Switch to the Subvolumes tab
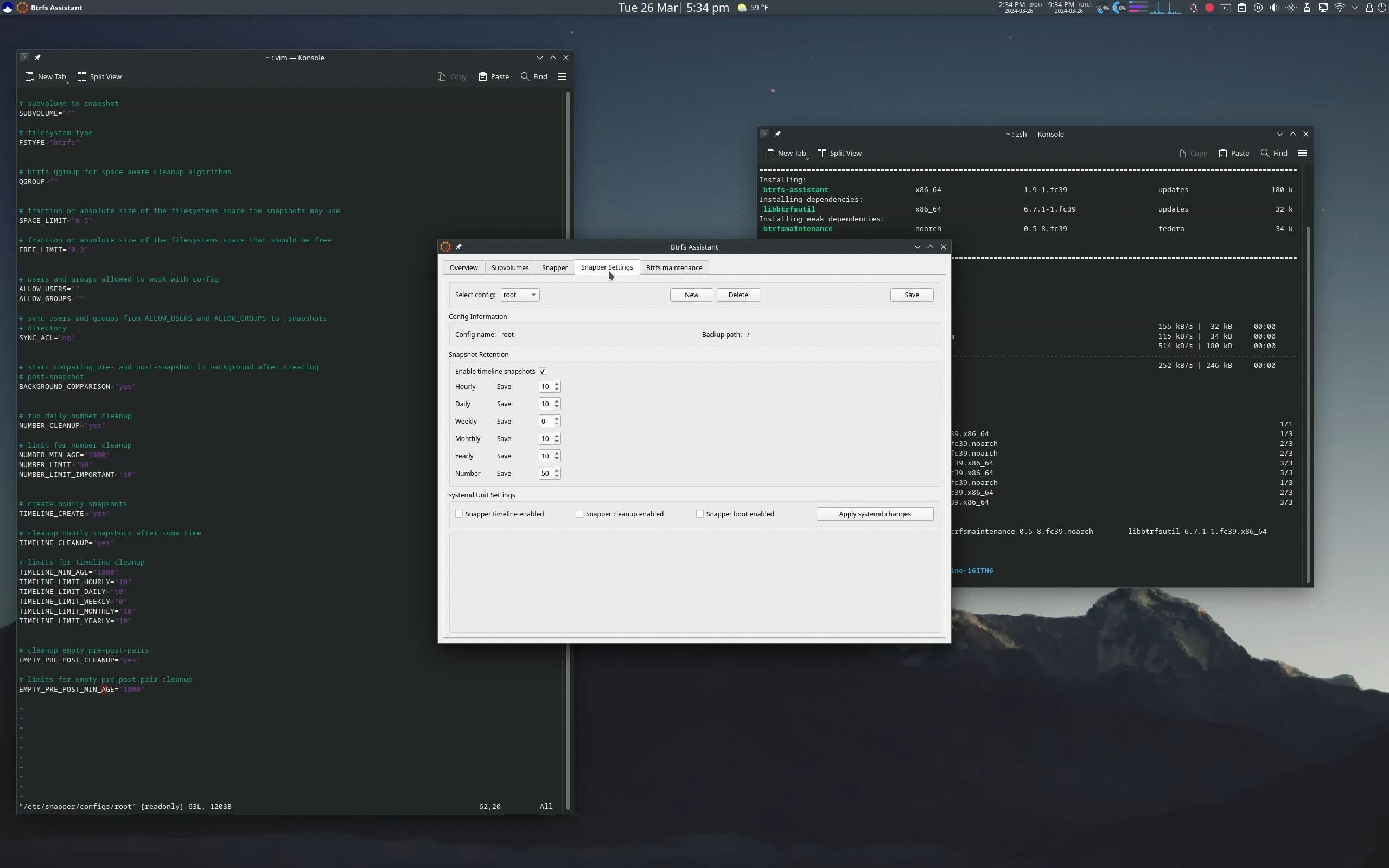The image size is (1389, 868). pyautogui.click(x=509, y=267)
